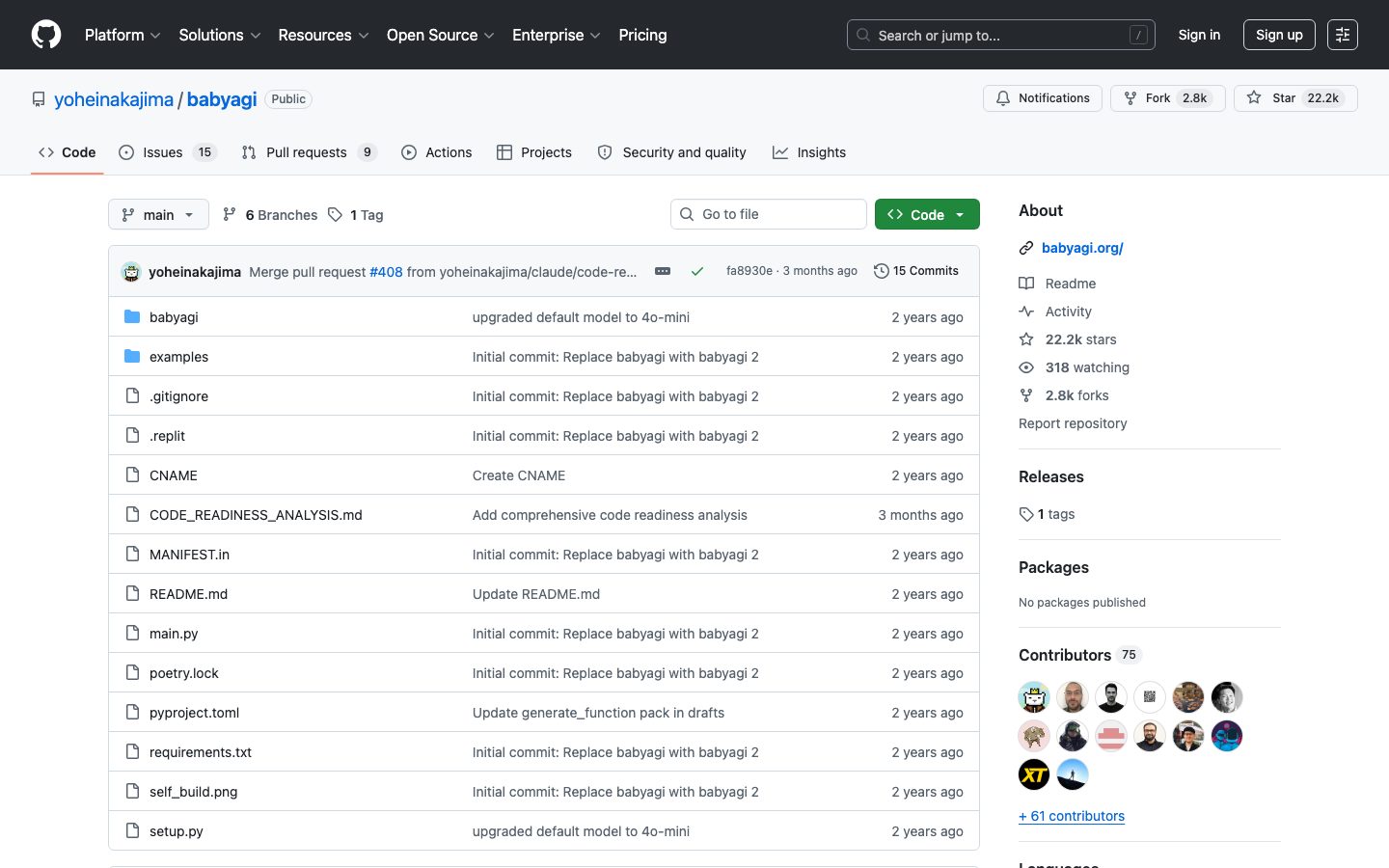Click the Readme book icon
The height and width of the screenshot is (868, 1389).
point(1026,284)
